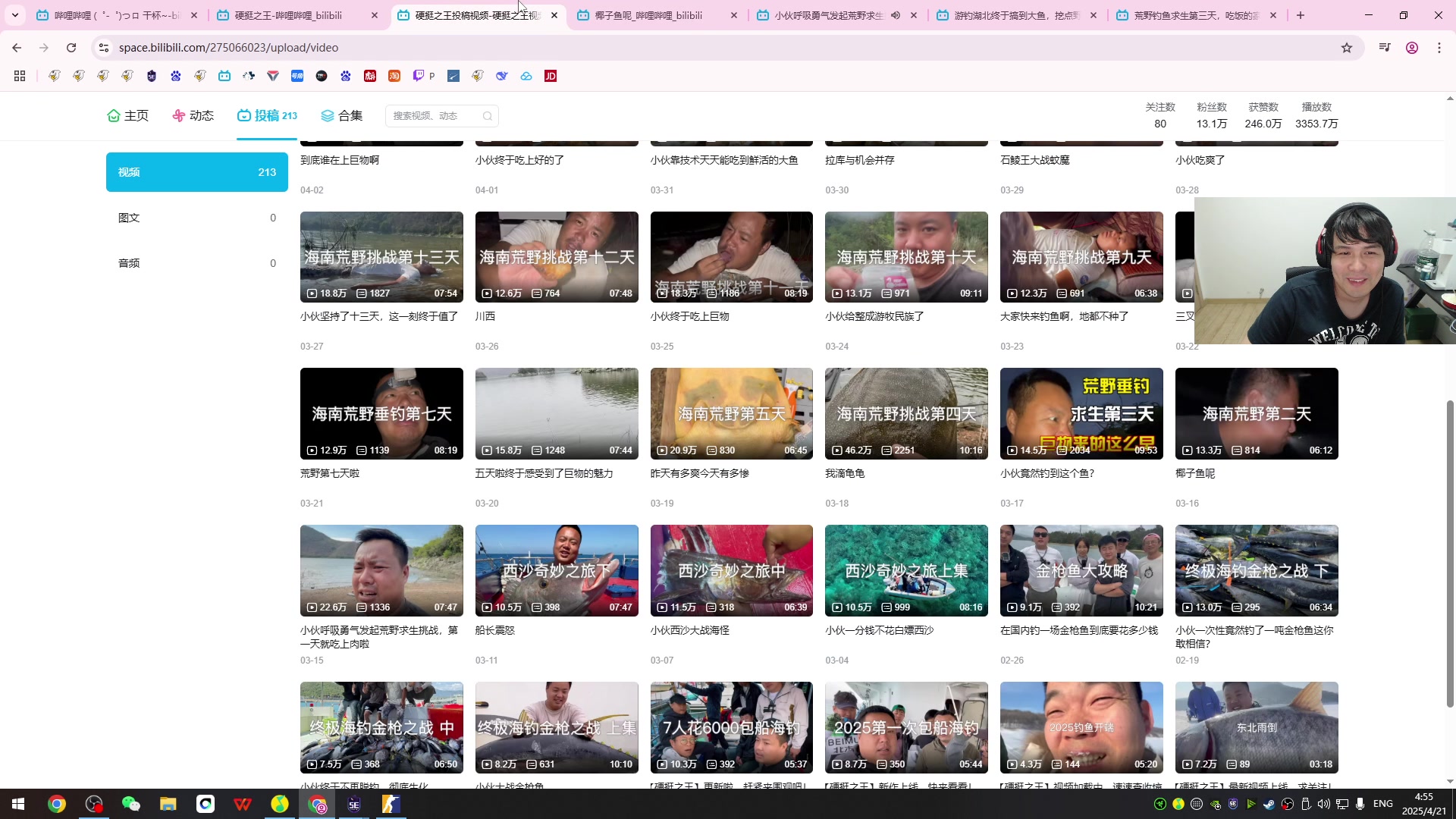Click the address bar URL

coord(228,48)
